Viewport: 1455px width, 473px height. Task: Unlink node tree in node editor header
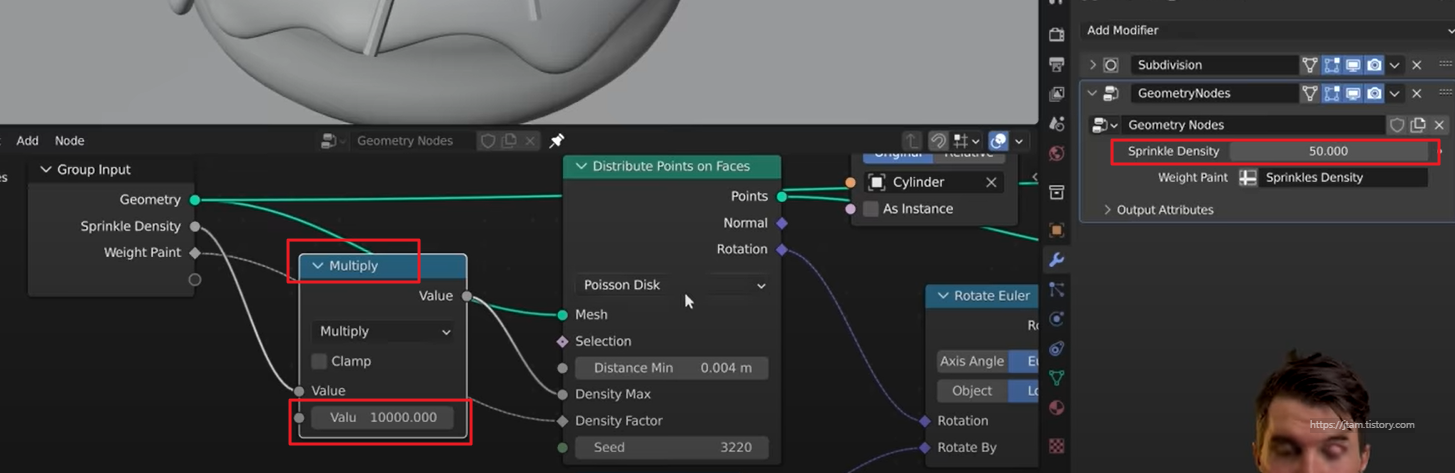coord(530,141)
